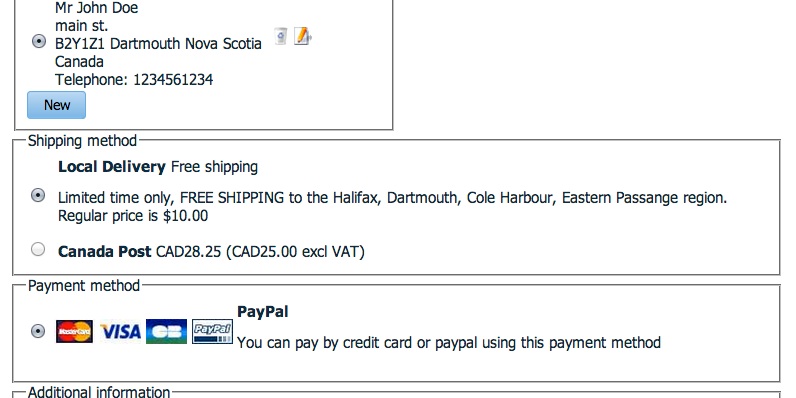Select the Mr John Doe address radio

(x=39, y=41)
